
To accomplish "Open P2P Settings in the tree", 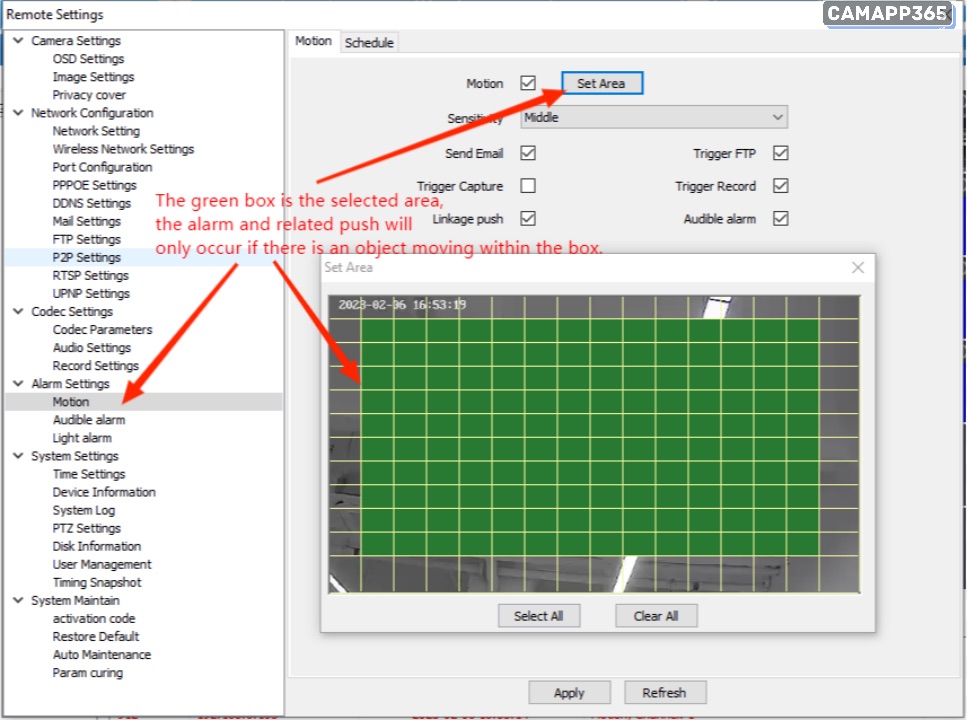I will (x=86, y=257).
